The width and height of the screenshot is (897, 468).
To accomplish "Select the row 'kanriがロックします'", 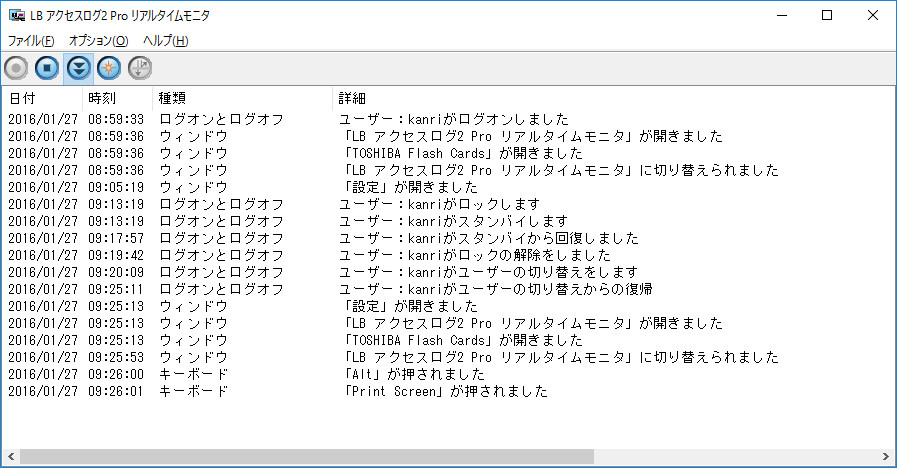I will 448,204.
